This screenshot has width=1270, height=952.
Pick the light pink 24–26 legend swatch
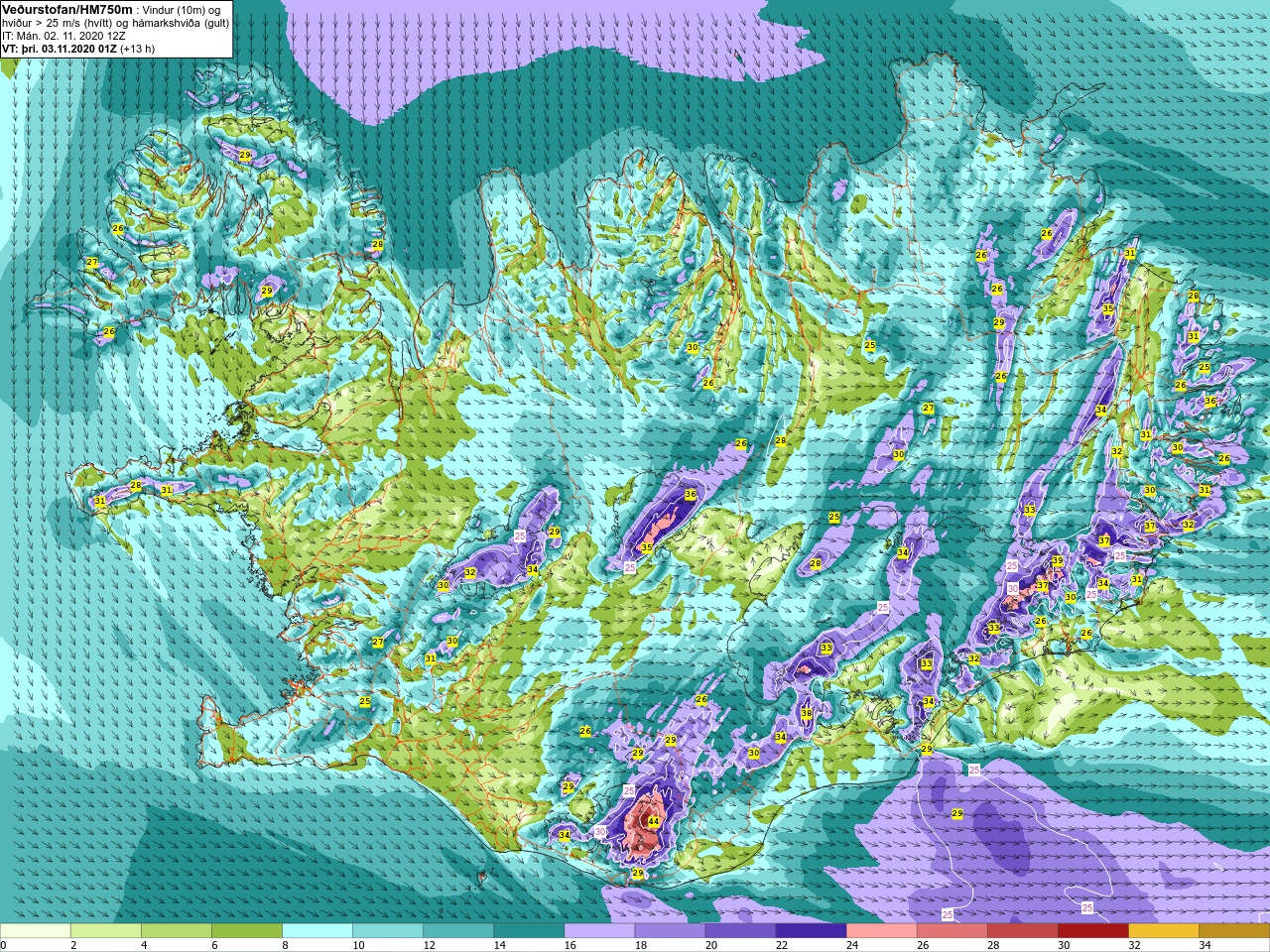pyautogui.click(x=881, y=931)
